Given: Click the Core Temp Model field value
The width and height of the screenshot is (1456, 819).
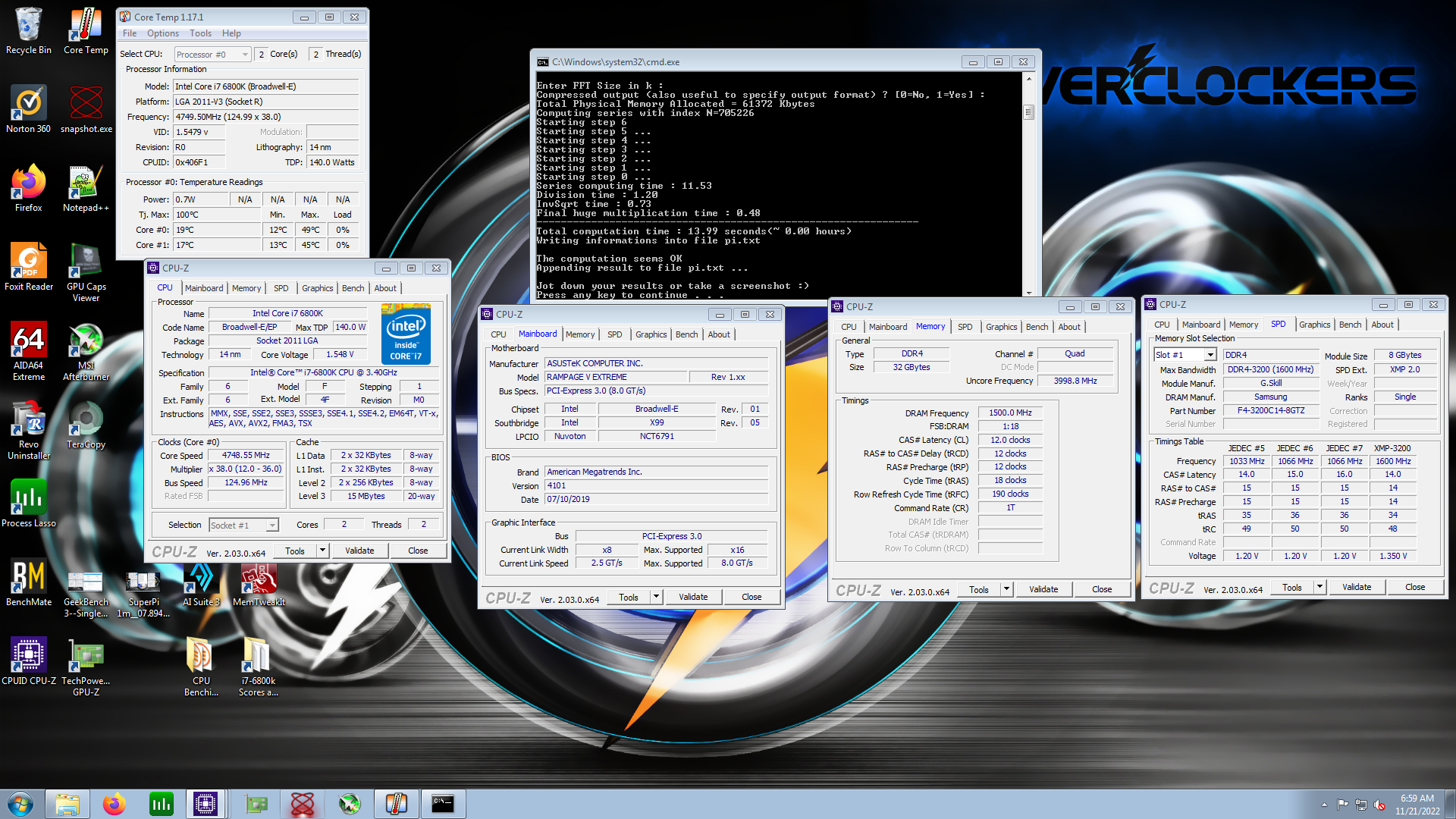Looking at the screenshot, I should pos(265,86).
